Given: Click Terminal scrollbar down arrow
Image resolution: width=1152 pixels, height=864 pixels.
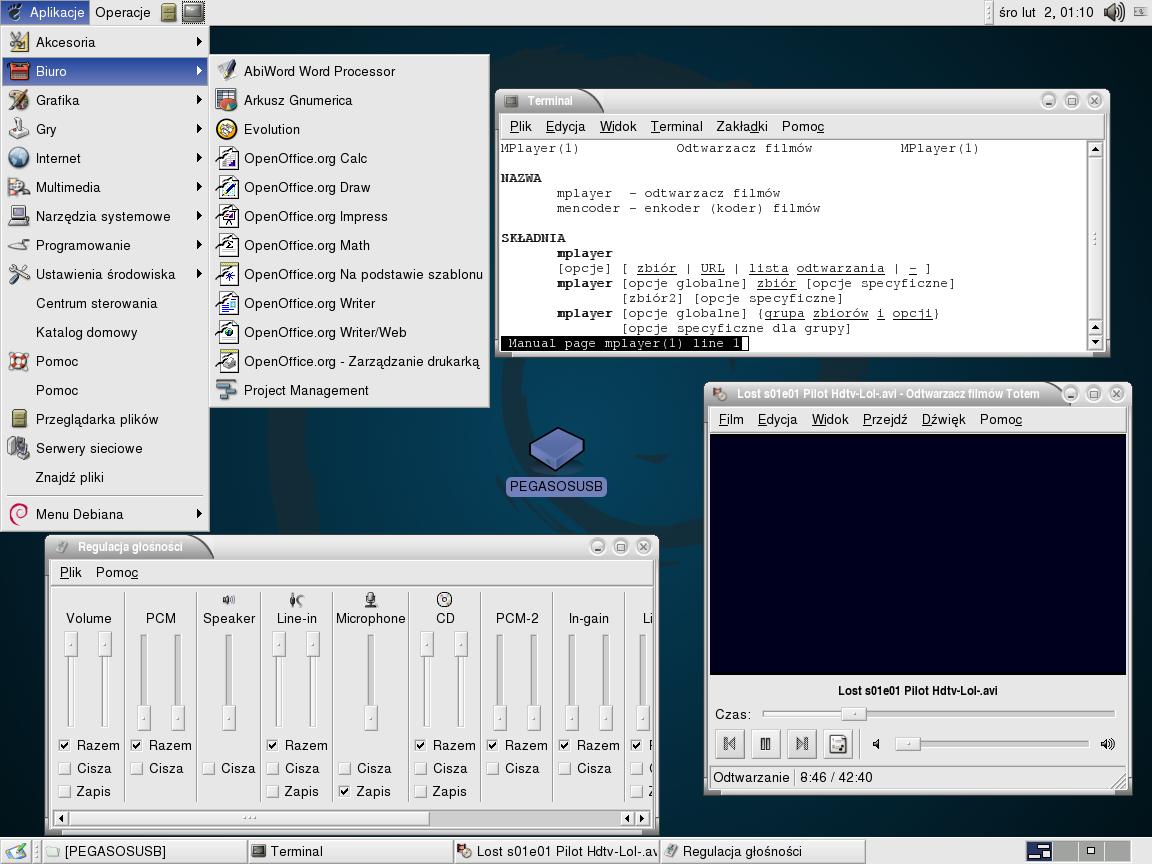Looking at the screenshot, I should click(1095, 342).
